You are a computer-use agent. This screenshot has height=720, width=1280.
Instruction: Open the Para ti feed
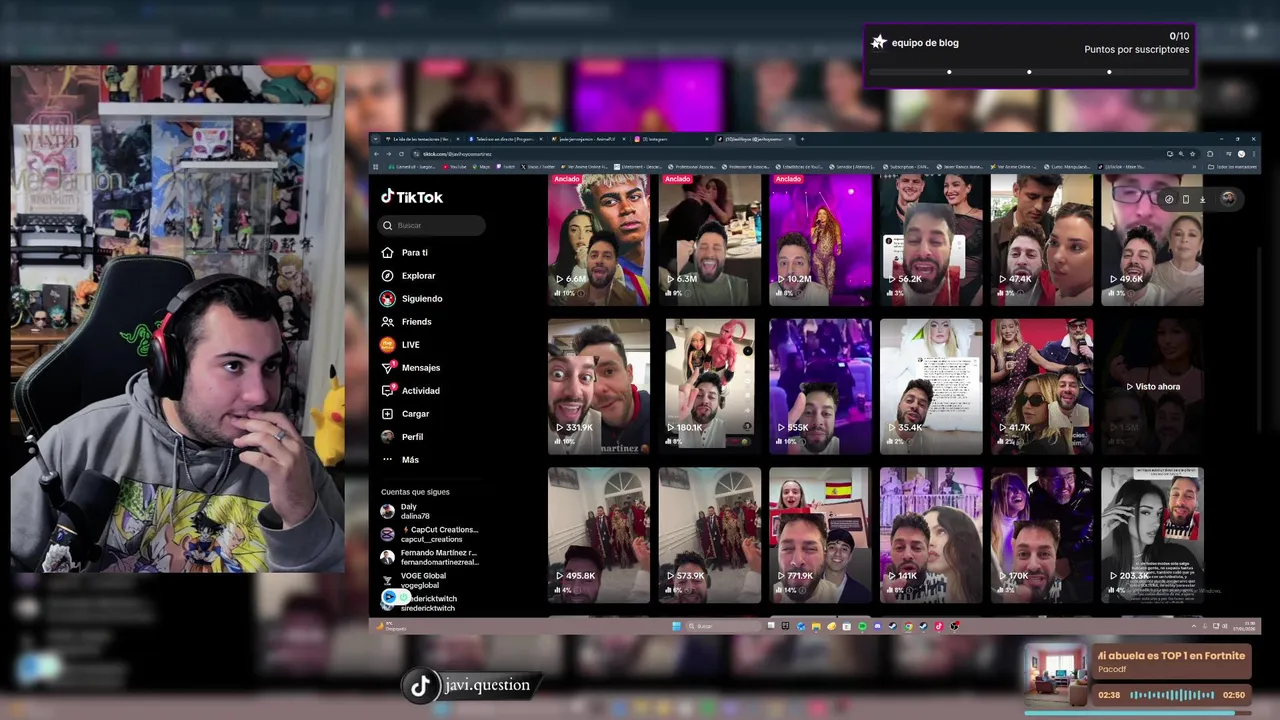click(405, 253)
